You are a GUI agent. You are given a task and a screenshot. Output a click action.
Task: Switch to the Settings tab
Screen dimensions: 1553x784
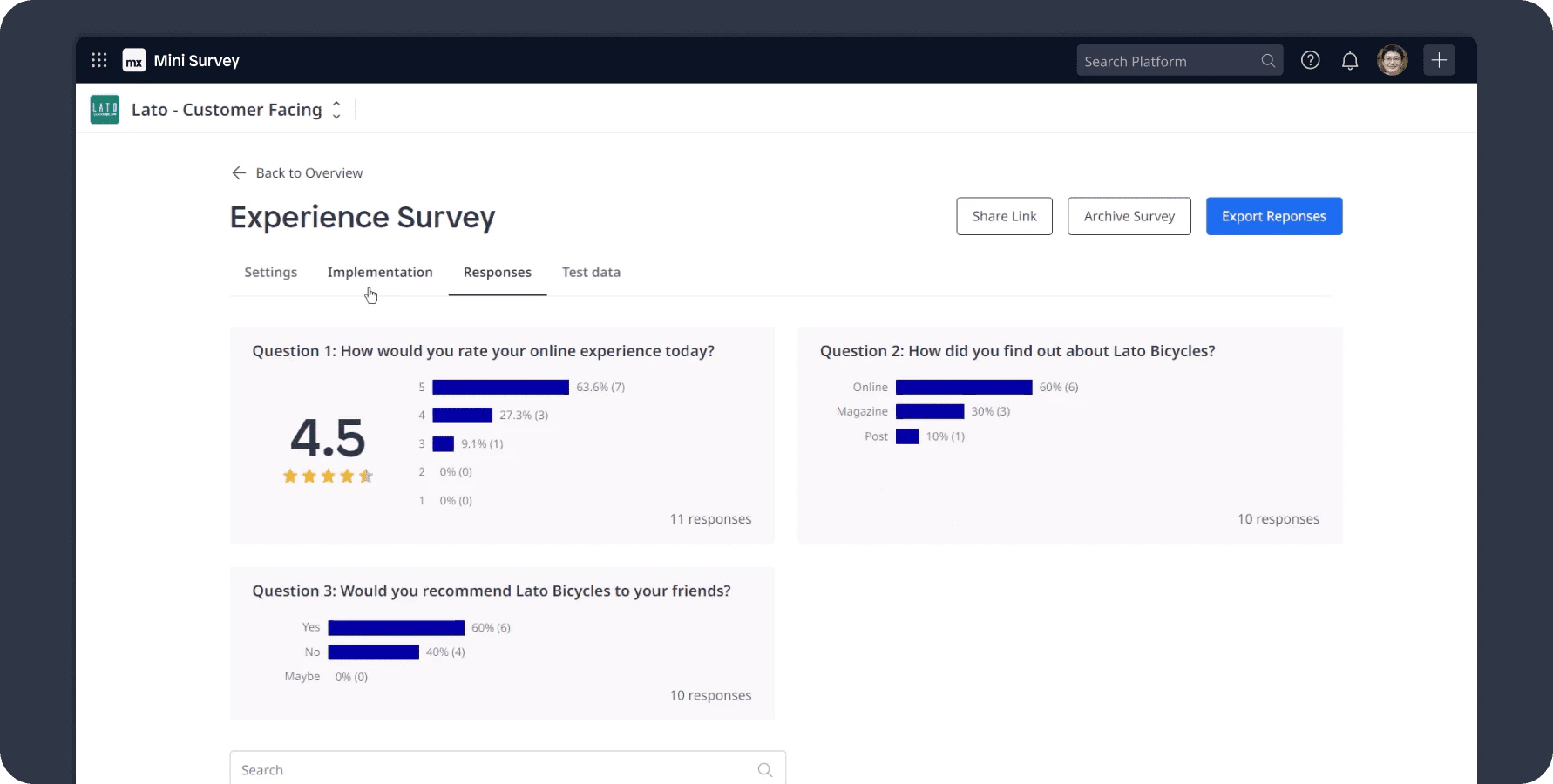[270, 272]
